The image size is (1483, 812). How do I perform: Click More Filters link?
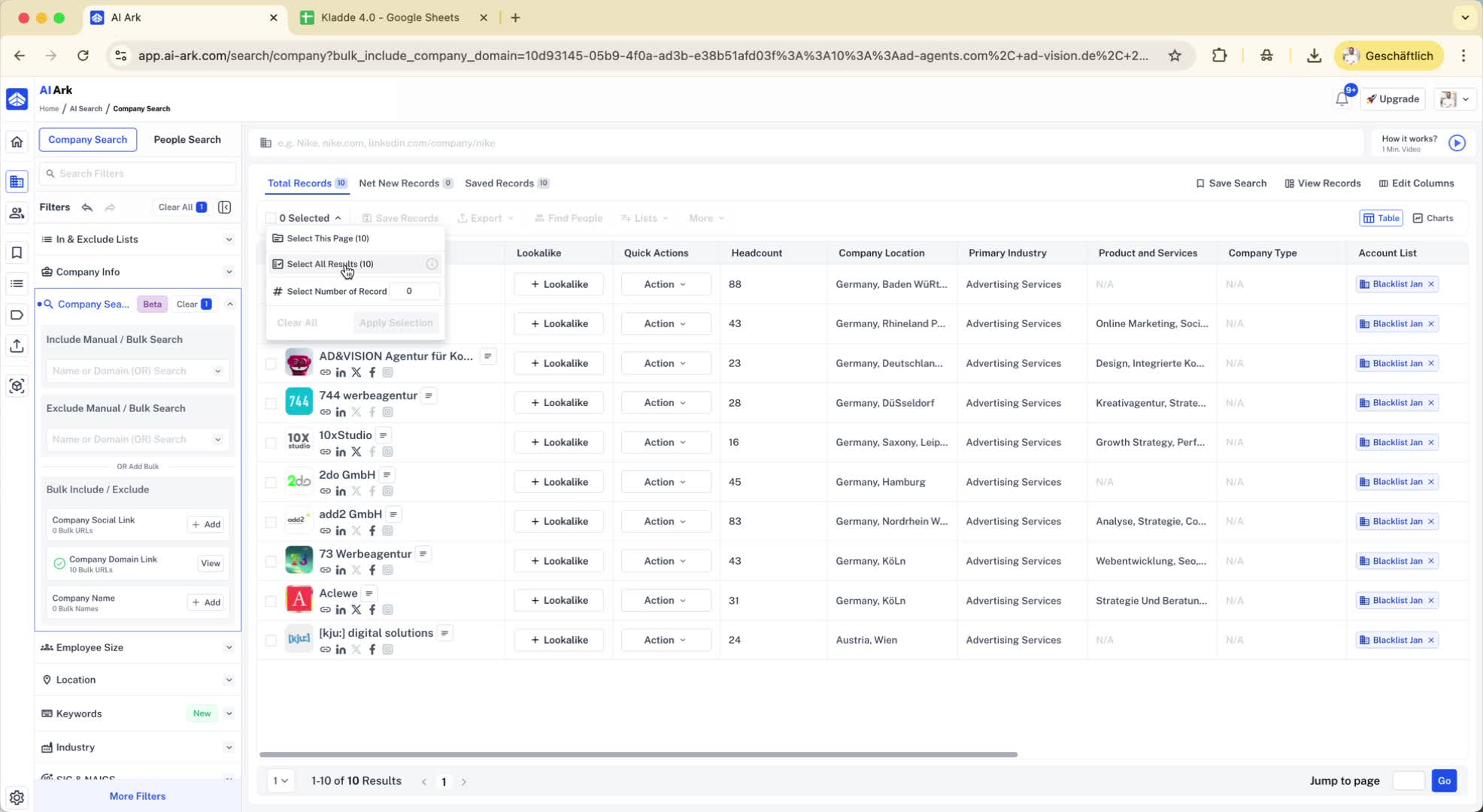point(138,796)
